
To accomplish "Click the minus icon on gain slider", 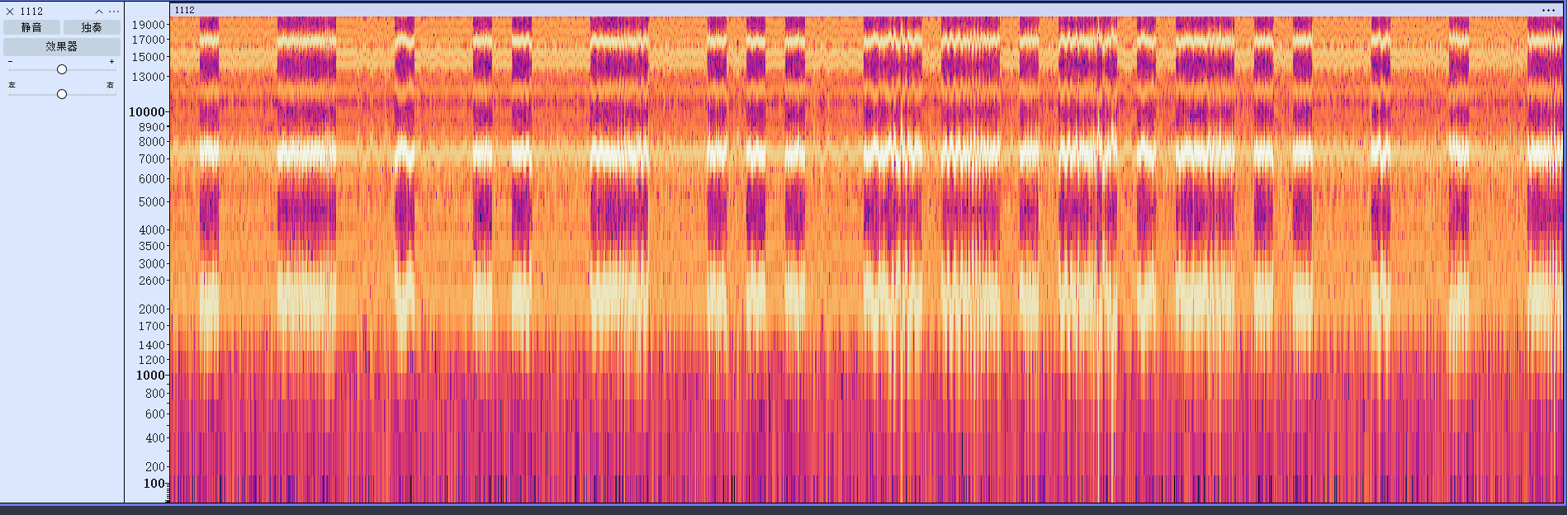I will (11, 62).
